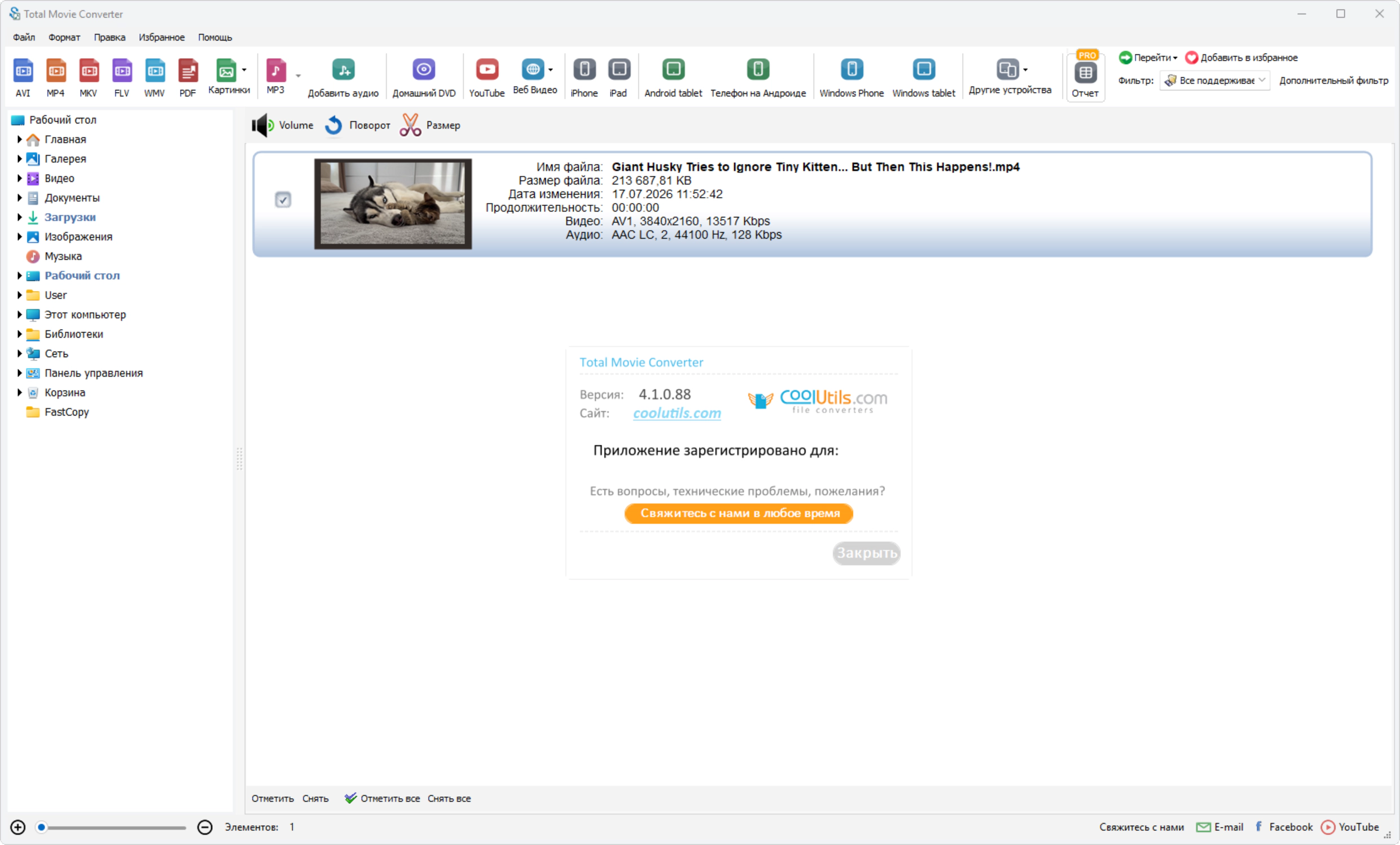1400x845 pixels.
Task: Expand the Видео folder in tree
Action: (19, 178)
